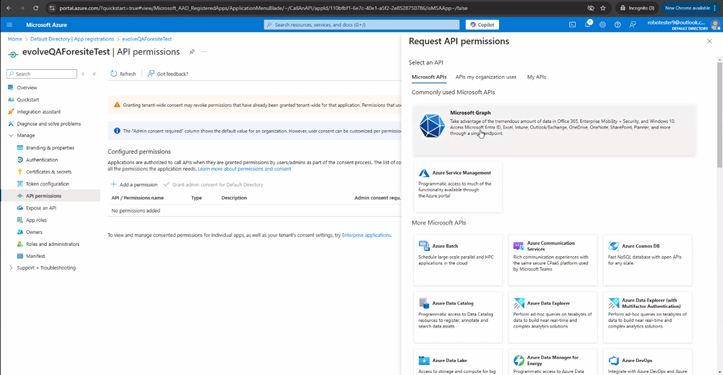Close the Request API permissions panel

(709, 41)
